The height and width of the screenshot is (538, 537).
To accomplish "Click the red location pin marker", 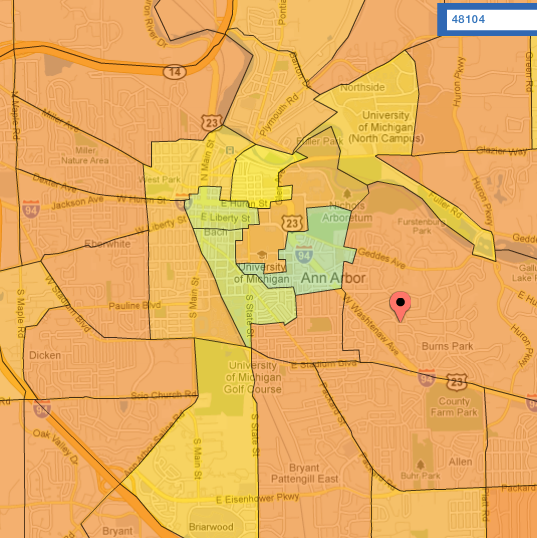I will coord(400,306).
